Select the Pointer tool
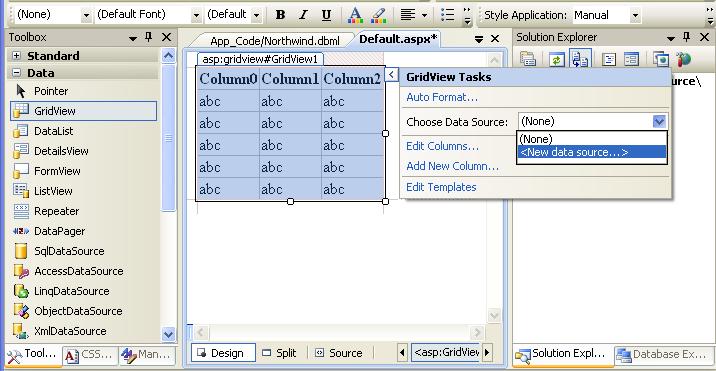The image size is (716, 371). [x=83, y=91]
